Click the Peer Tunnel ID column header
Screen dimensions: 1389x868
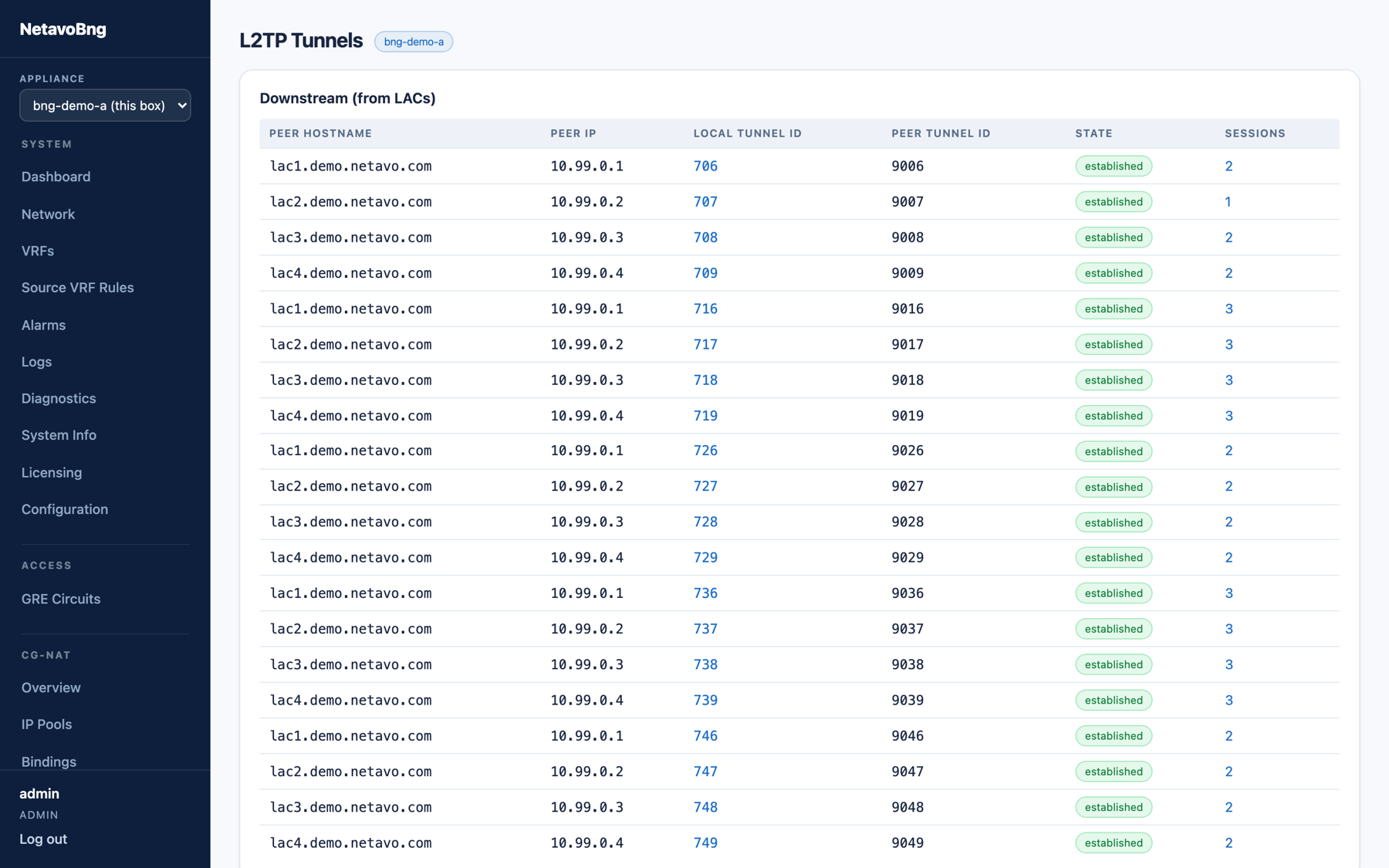click(941, 133)
